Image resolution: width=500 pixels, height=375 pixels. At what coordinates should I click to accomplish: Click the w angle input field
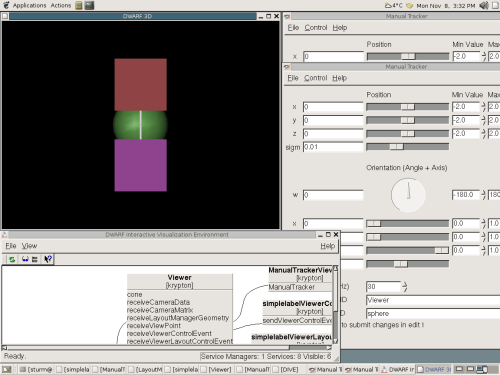[x=333, y=195]
